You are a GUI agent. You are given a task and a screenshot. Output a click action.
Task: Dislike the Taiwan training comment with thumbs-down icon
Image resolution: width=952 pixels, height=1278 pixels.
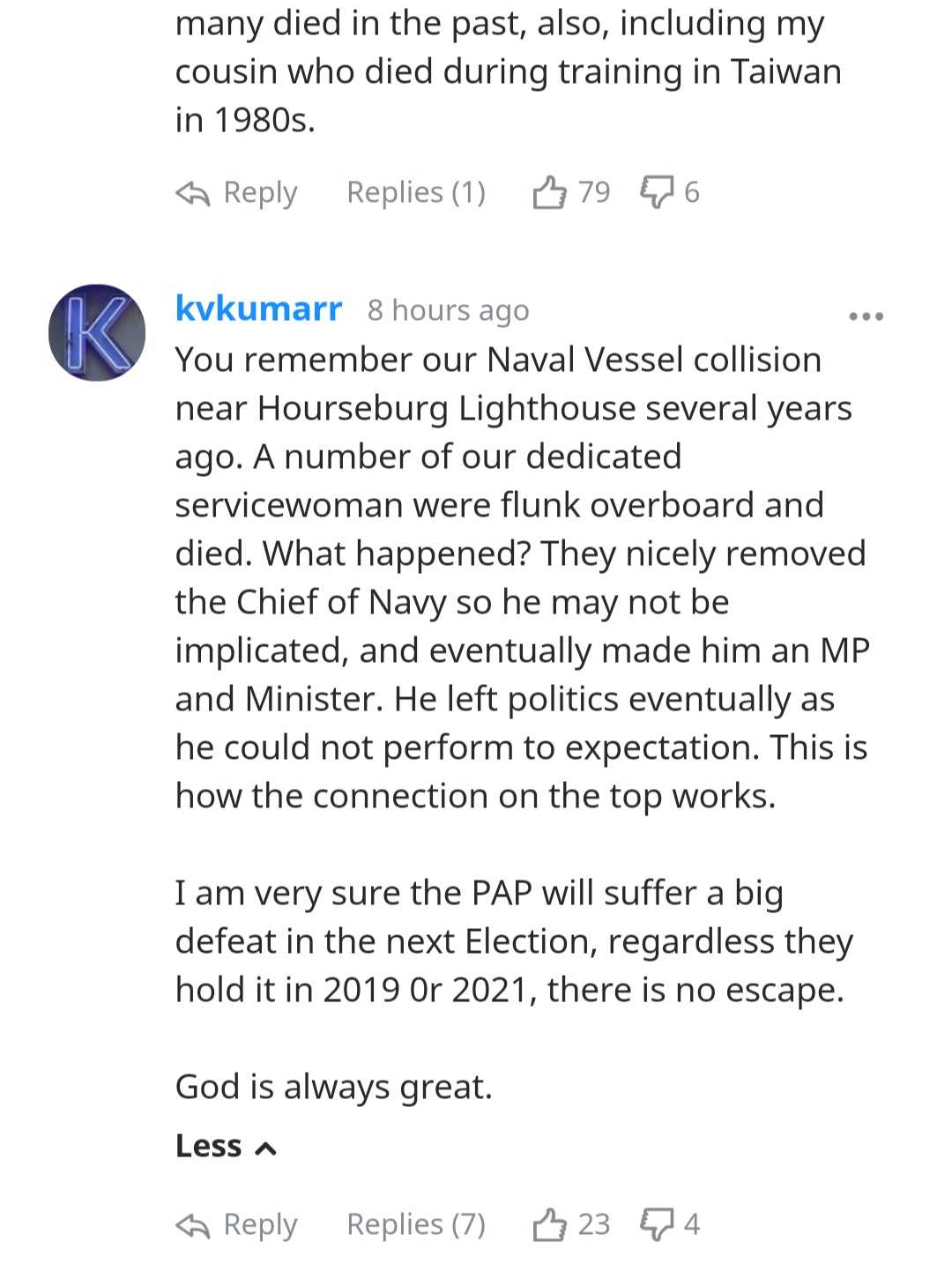pos(657,192)
